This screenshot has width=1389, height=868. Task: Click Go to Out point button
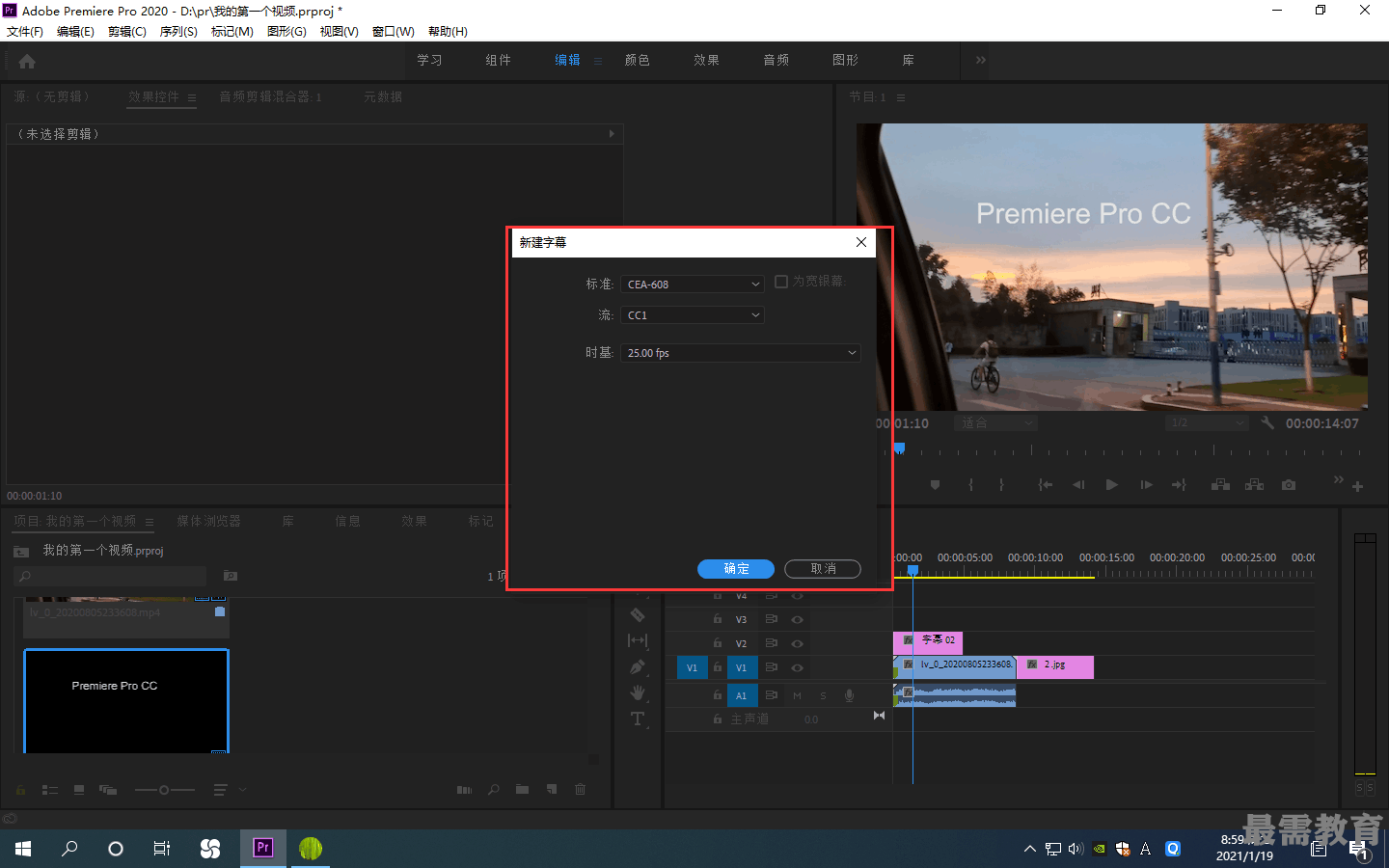(1179, 485)
